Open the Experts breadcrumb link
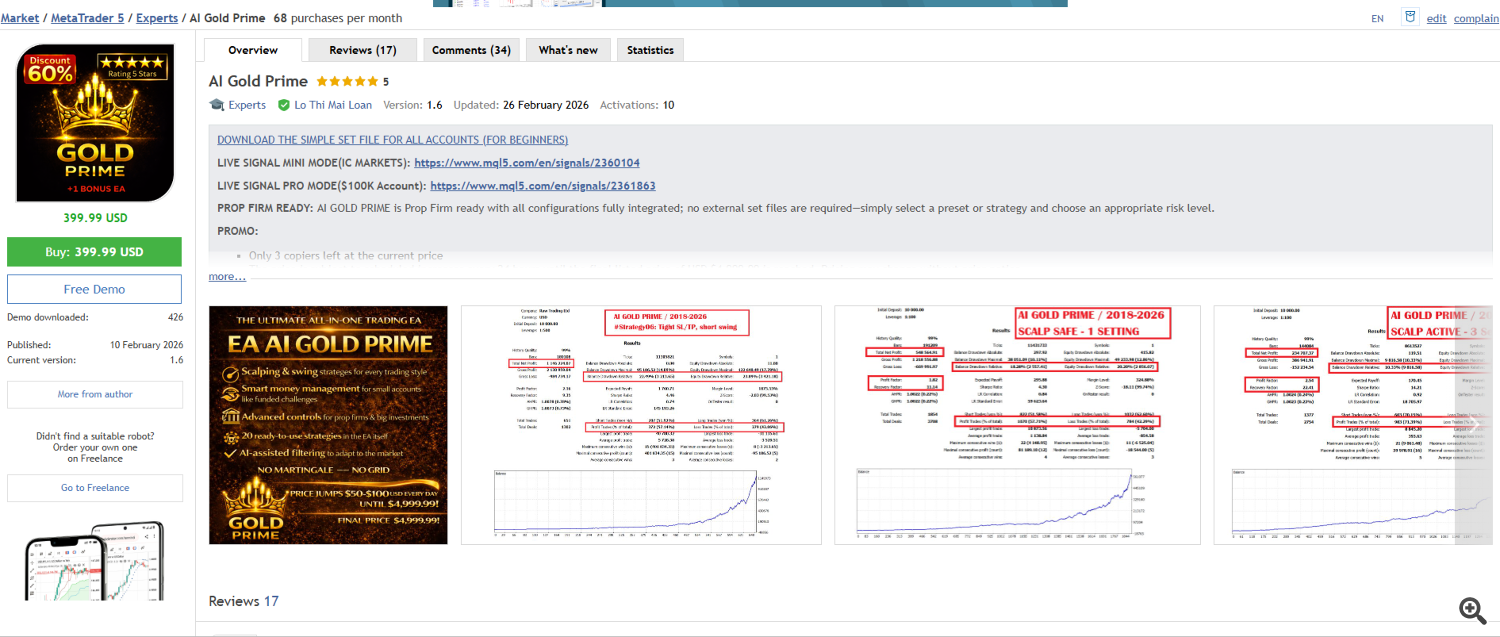 157,18
